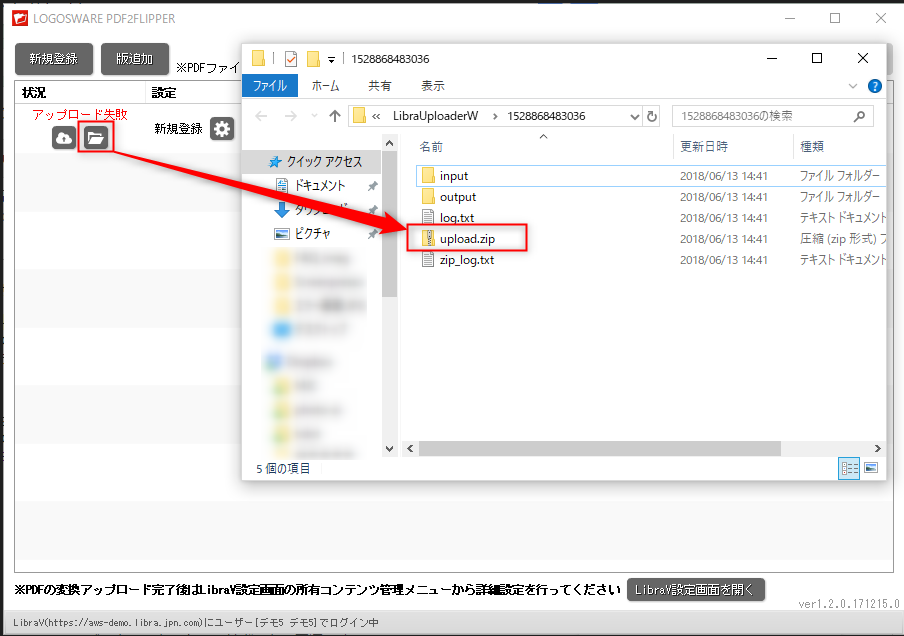Image resolution: width=904 pixels, height=636 pixels.
Task: Switch to the 表示 ribbon tab
Action: click(433, 86)
